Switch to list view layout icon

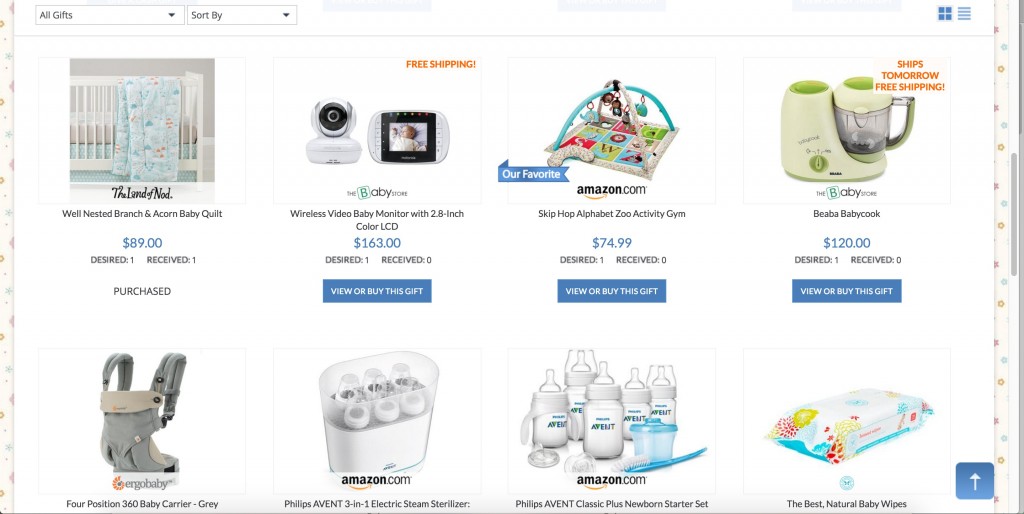(x=965, y=14)
